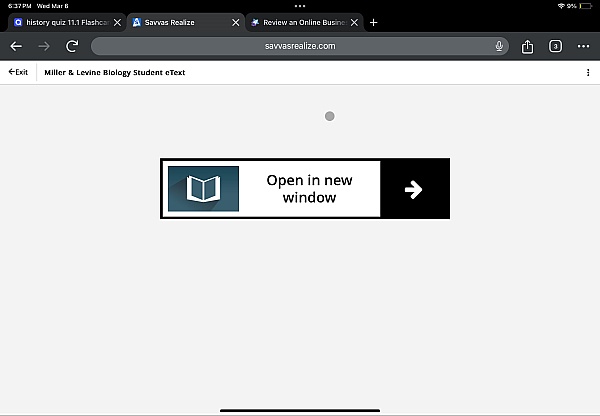The image size is (600, 416).
Task: Click the browser forward arrow
Action: (44, 46)
